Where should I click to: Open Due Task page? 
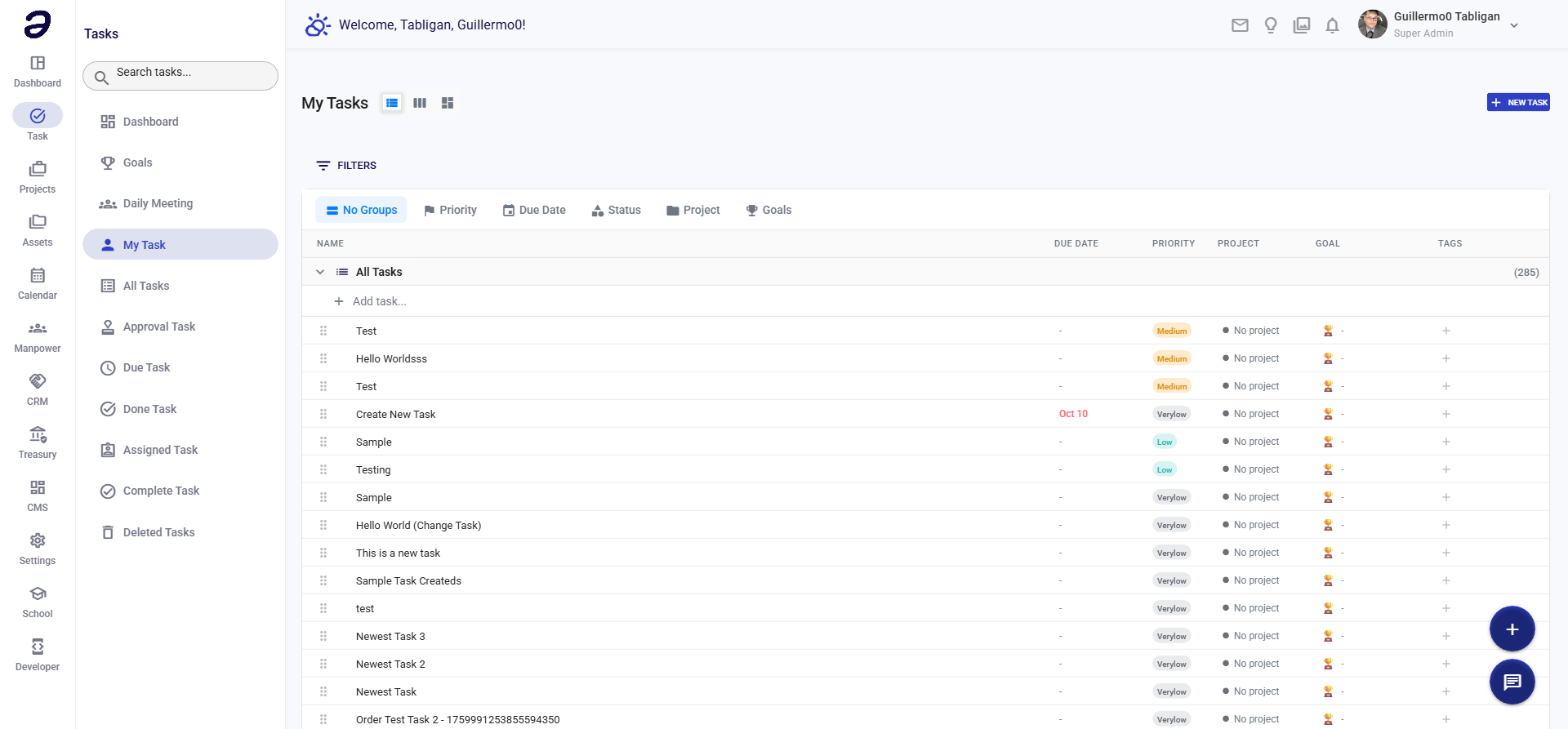pyautogui.click(x=180, y=367)
